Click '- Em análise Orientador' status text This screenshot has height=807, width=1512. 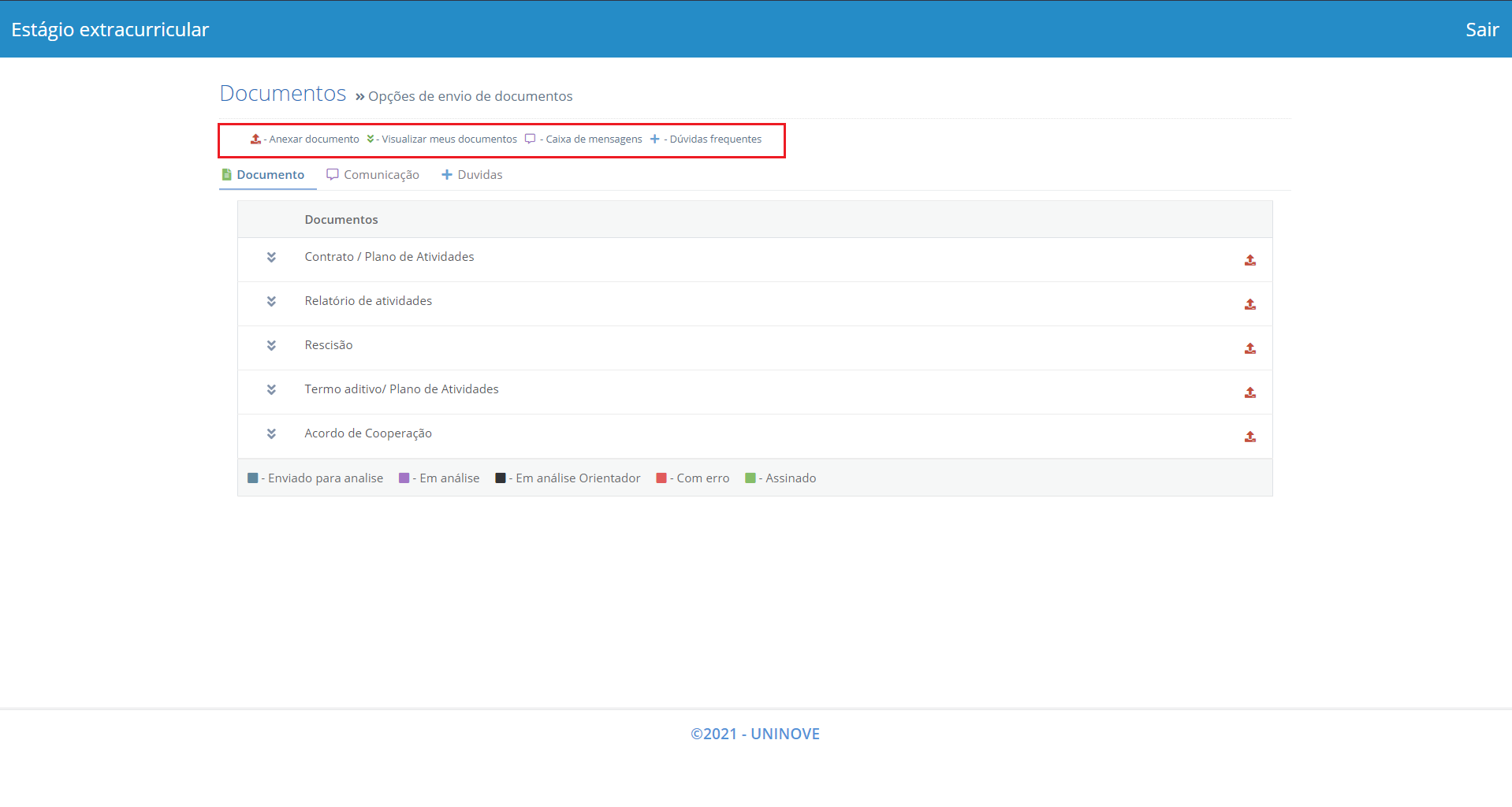(575, 478)
